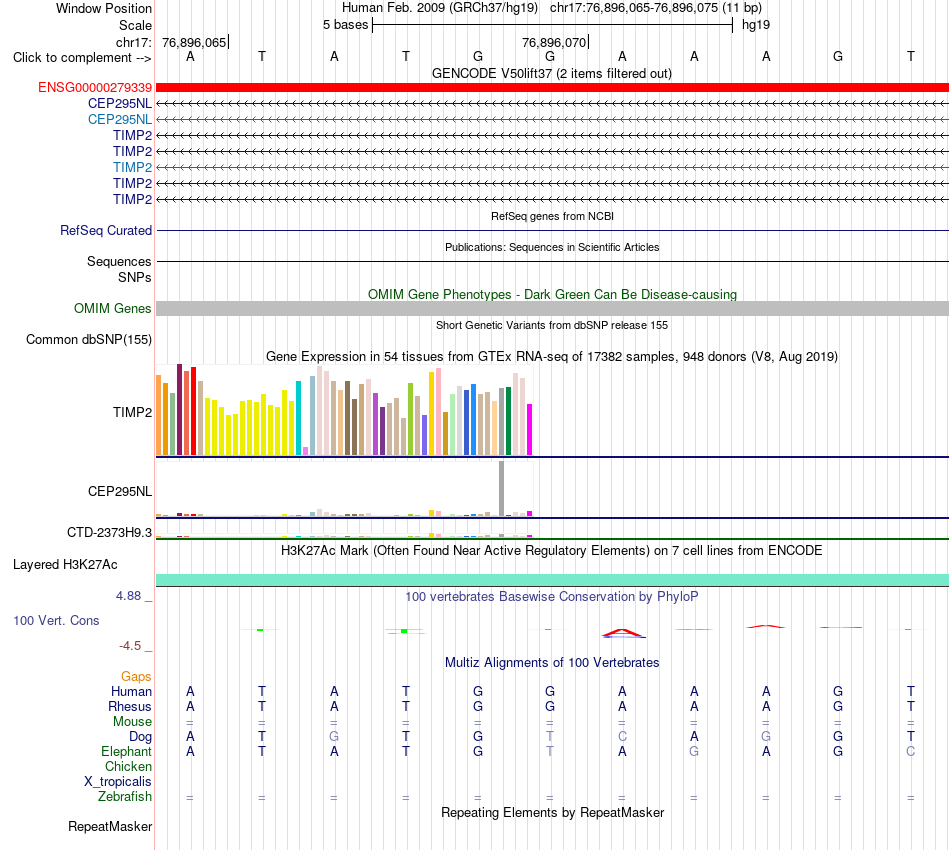Click the 100 Vert. Cons label
The height and width of the screenshot is (850, 950).
point(56,620)
